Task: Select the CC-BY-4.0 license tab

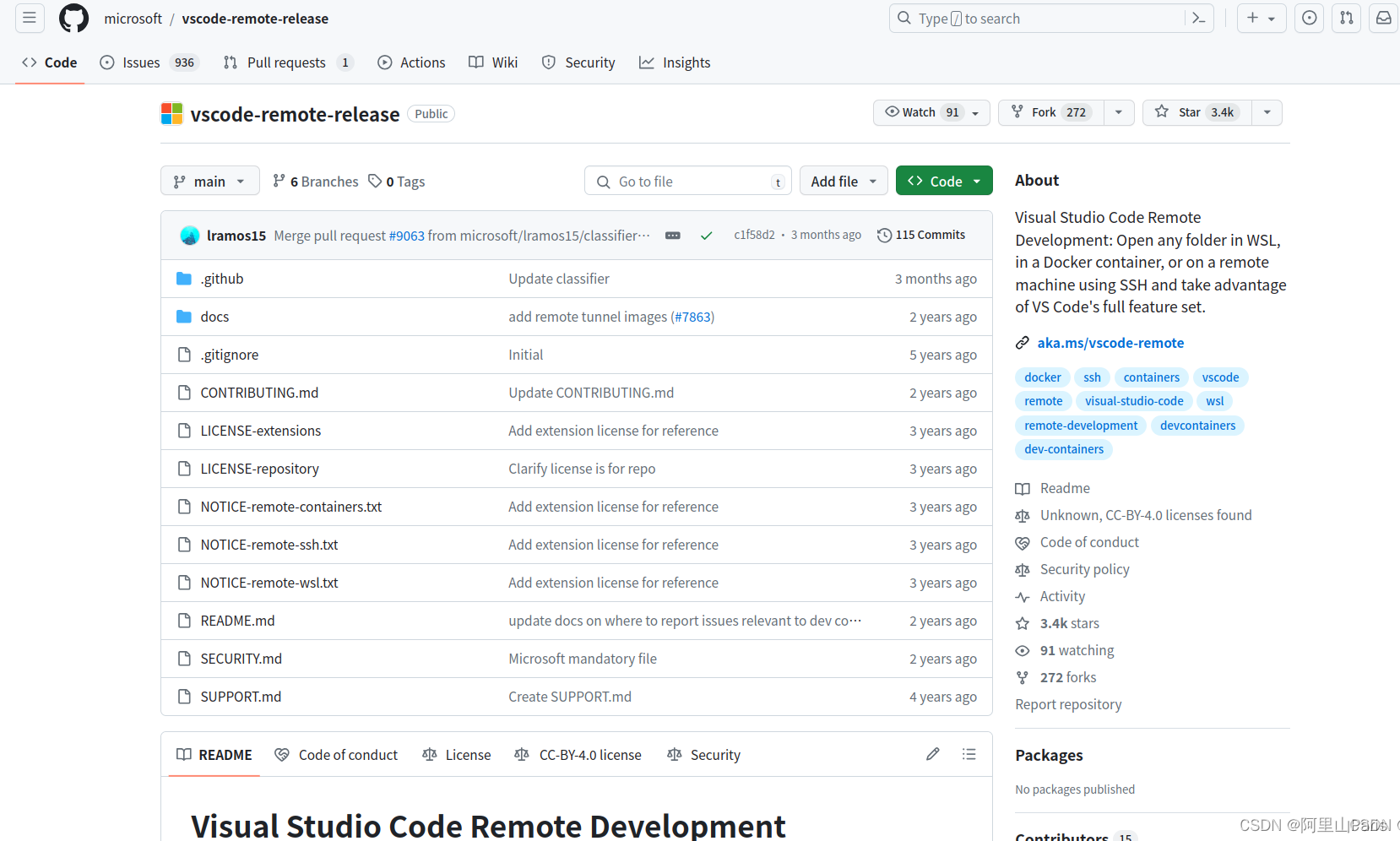Action: 578,755
